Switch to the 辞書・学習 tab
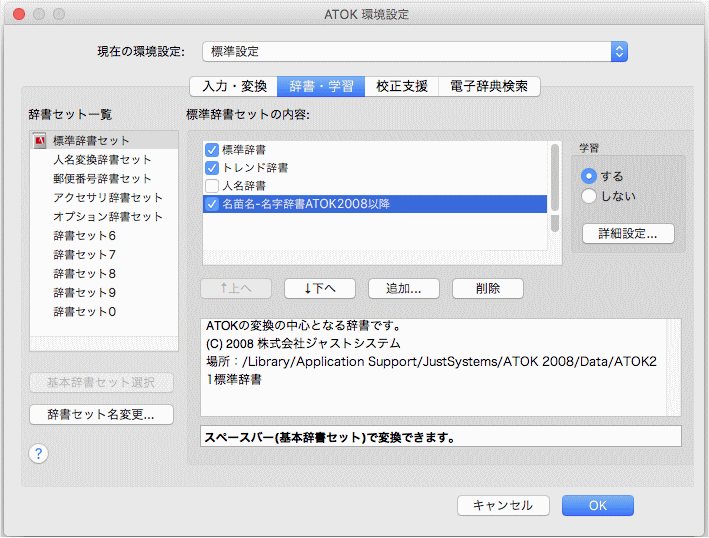This screenshot has height=538, width=709. pyautogui.click(x=321, y=86)
